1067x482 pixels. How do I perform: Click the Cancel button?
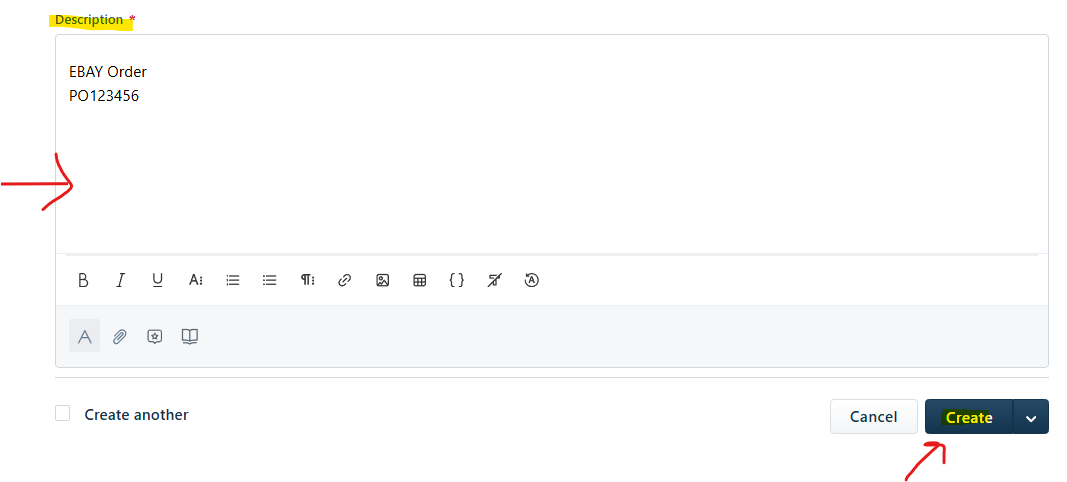pos(874,417)
